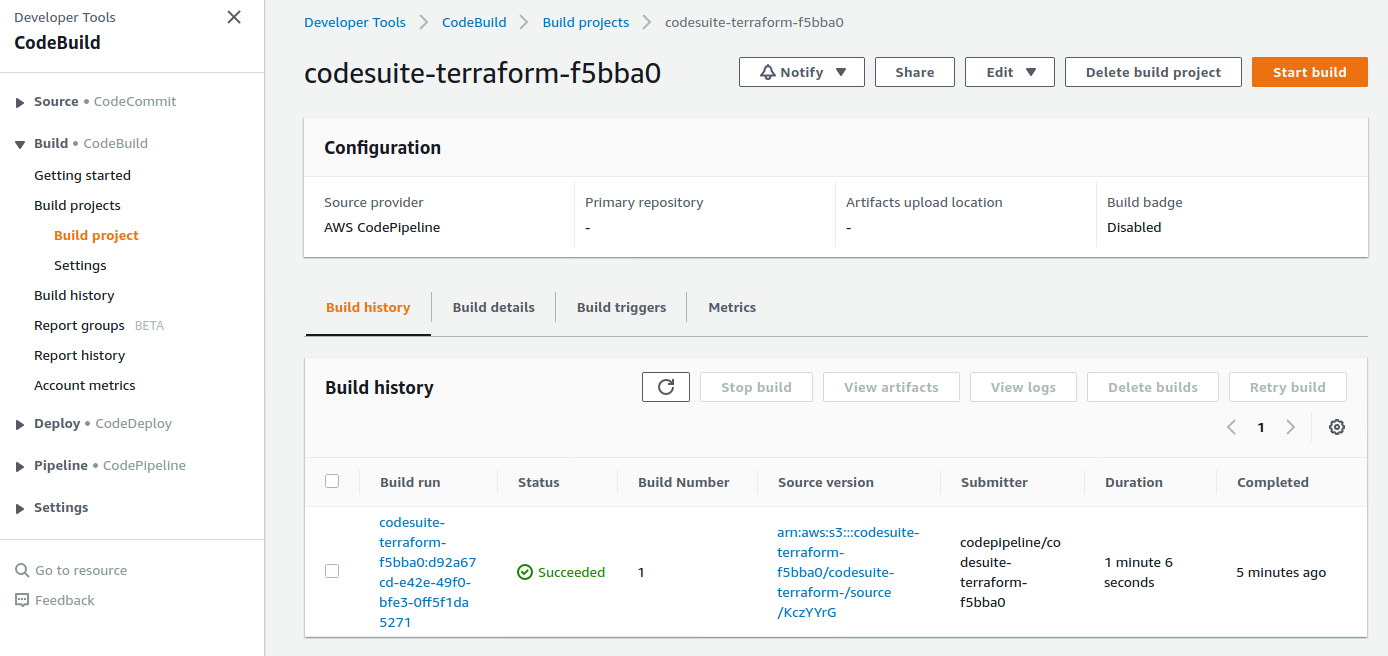Click the orange Start build button
Viewport: 1388px width, 656px height.
tap(1309, 72)
